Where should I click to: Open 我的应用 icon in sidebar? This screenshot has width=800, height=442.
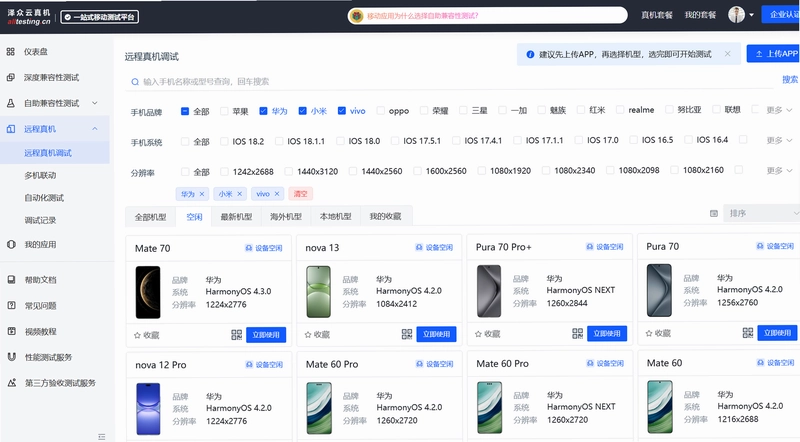pos(11,244)
